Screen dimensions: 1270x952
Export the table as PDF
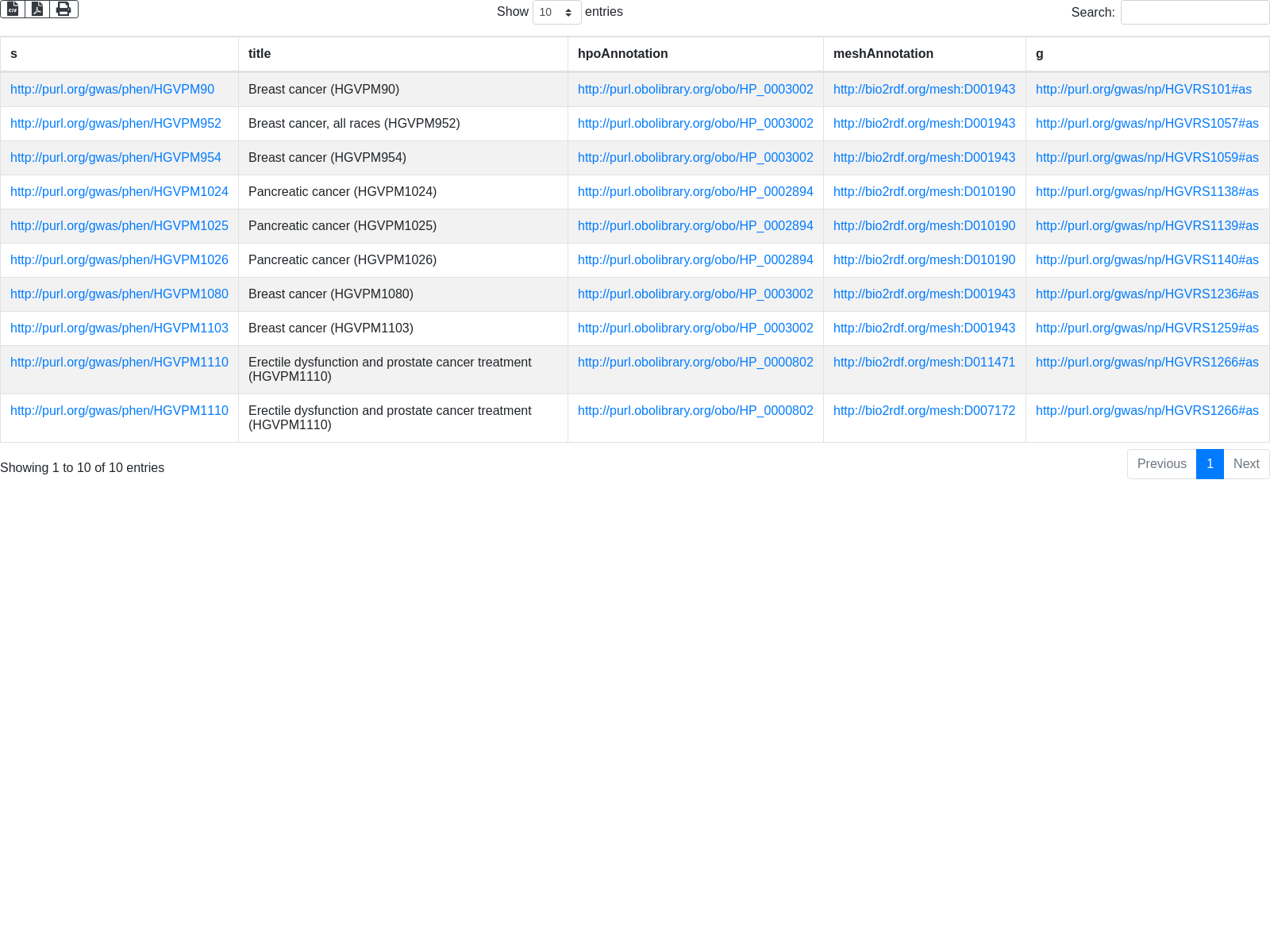click(37, 9)
